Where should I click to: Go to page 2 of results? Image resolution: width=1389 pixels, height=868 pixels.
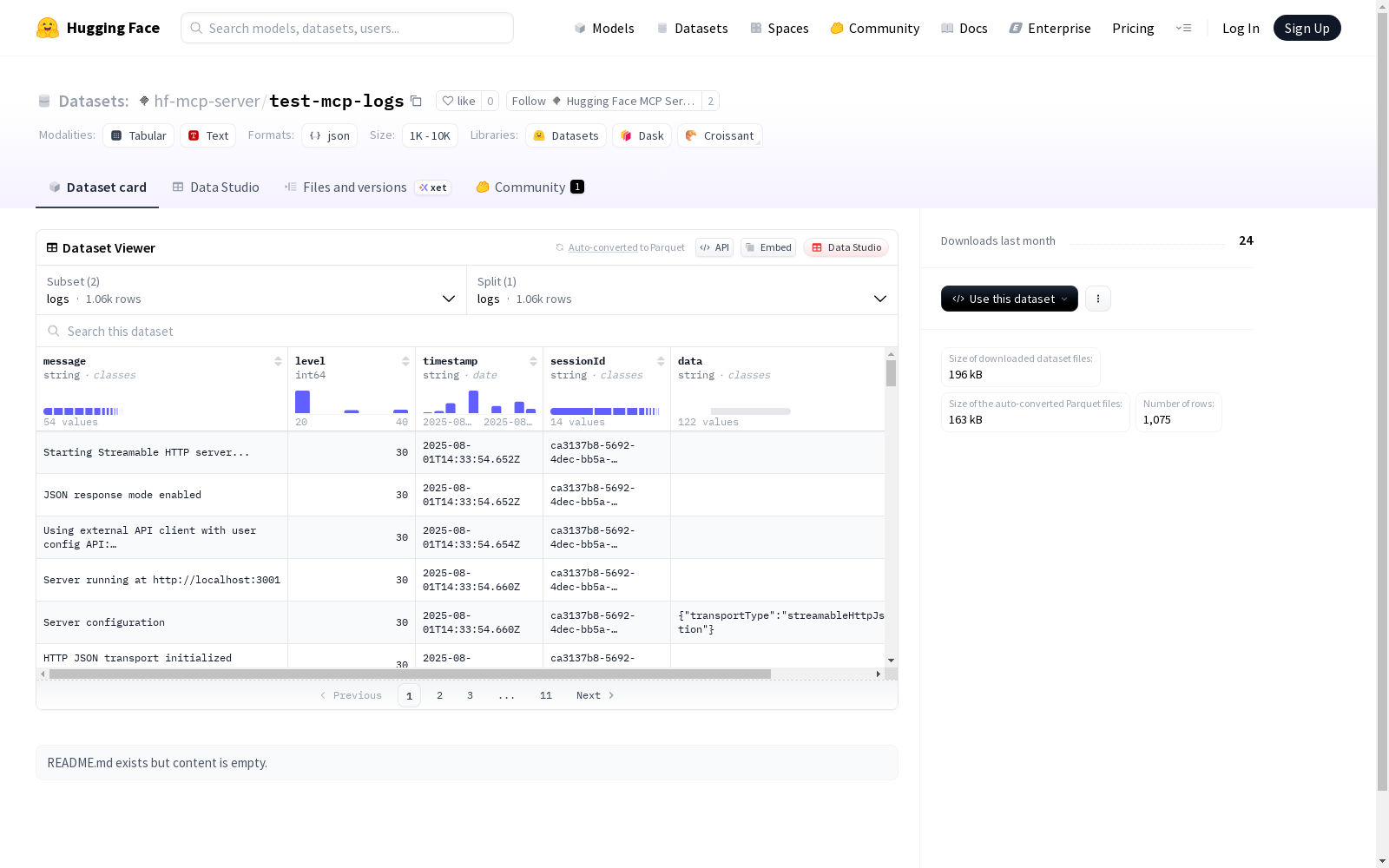(x=440, y=695)
